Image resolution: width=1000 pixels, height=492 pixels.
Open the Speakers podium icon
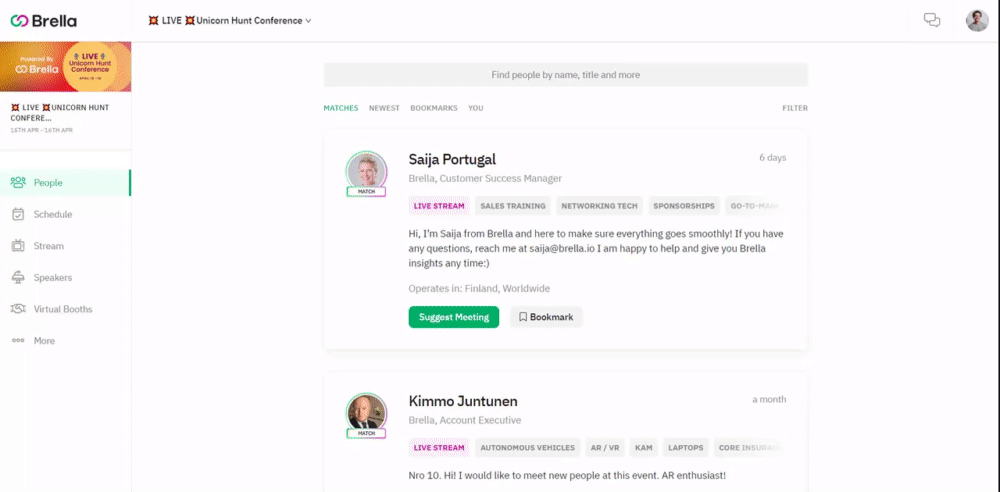pos(18,278)
